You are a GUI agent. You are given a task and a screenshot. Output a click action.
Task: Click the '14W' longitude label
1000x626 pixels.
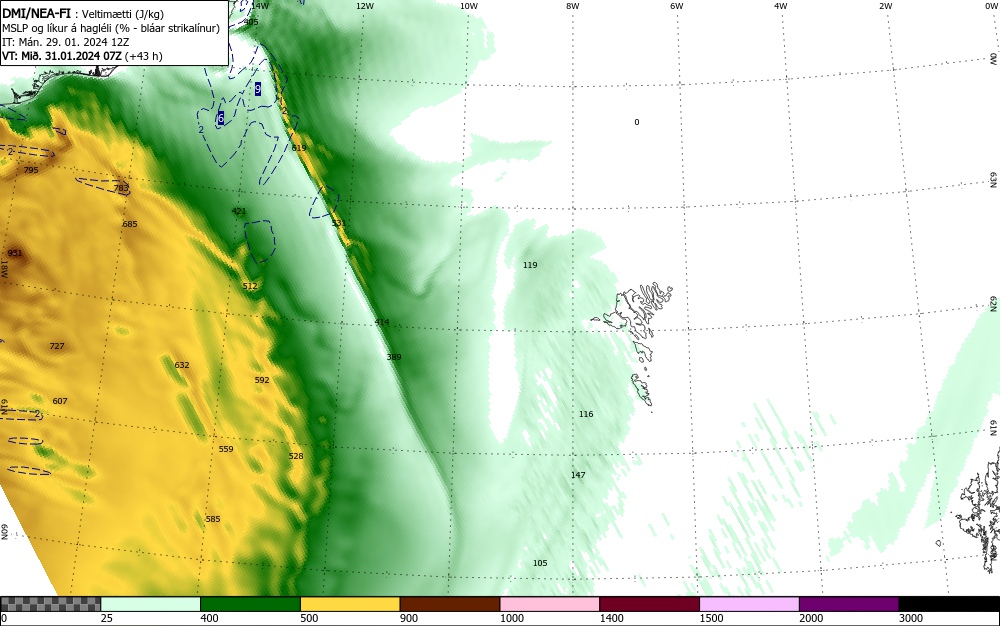pyautogui.click(x=260, y=6)
